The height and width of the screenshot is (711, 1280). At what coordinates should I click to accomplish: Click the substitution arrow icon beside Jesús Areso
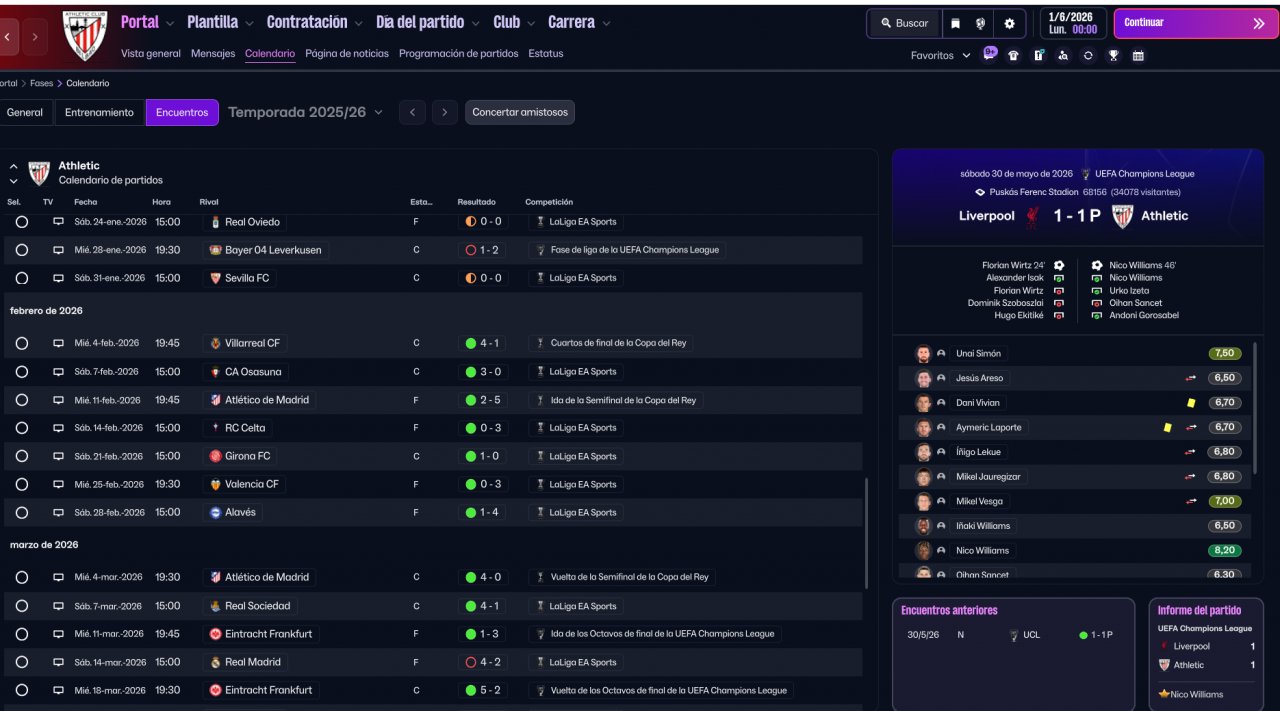click(x=1191, y=378)
